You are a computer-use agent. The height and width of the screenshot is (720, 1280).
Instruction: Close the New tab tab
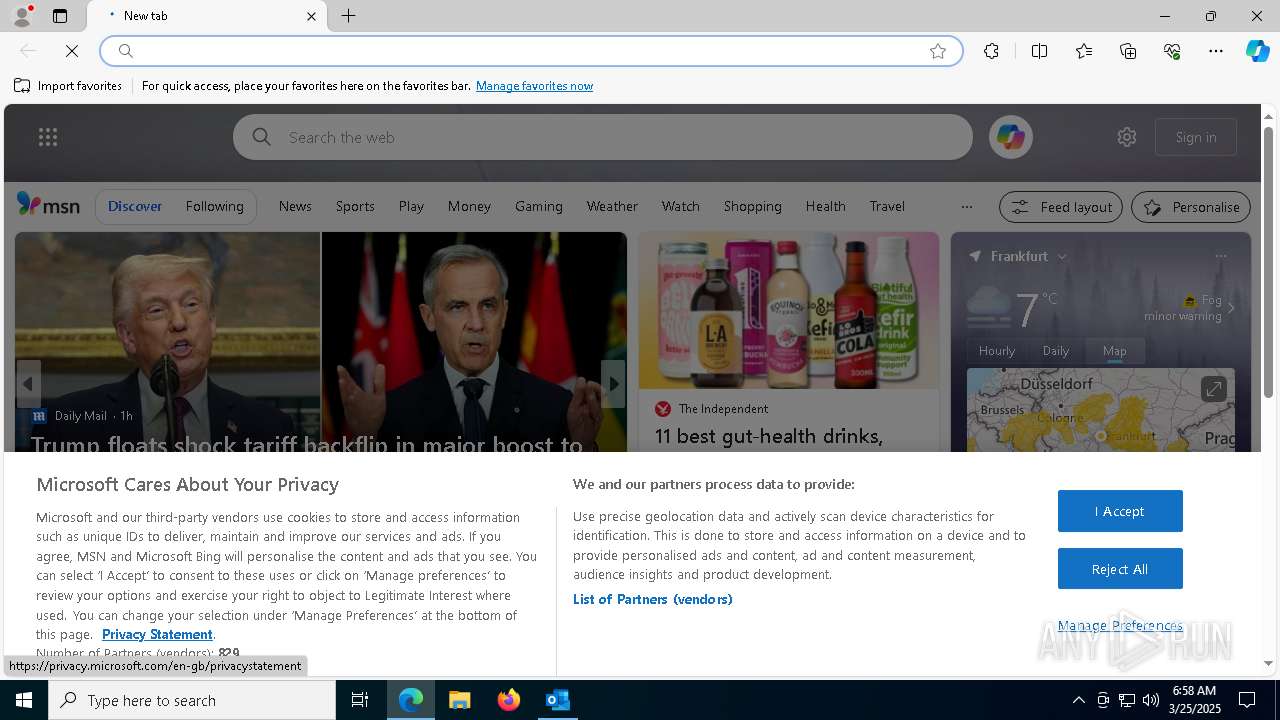[311, 16]
